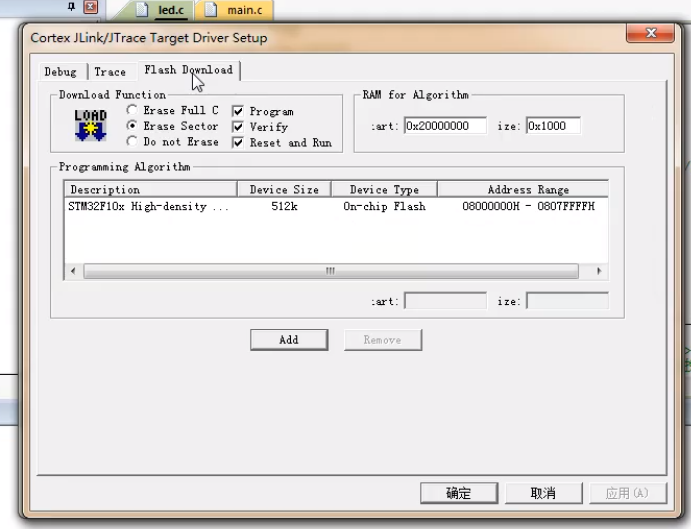The image size is (691, 529).
Task: Click the led.c file icon
Action: [142, 9]
